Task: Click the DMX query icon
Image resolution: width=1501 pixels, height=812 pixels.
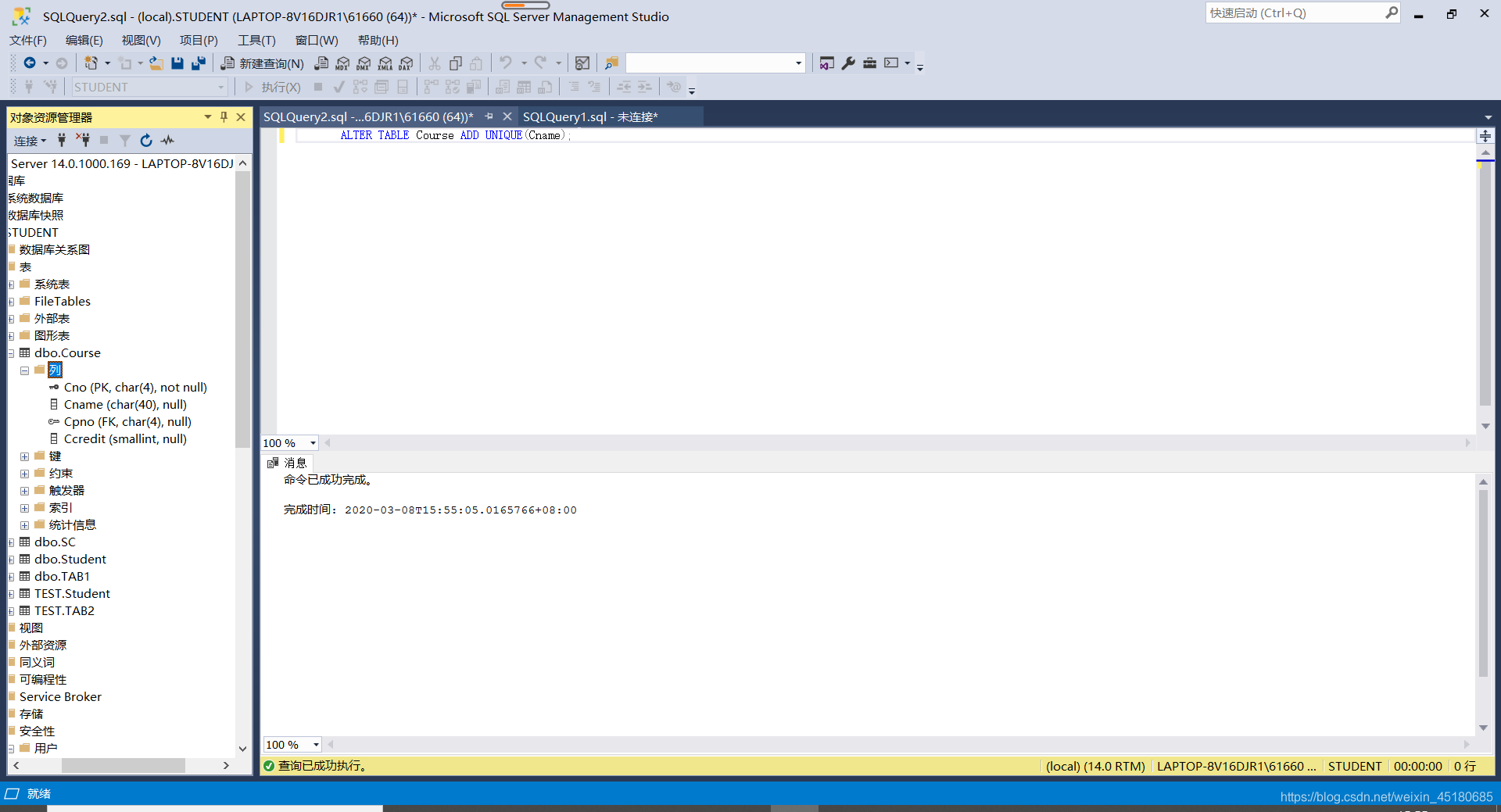Action: (364, 63)
